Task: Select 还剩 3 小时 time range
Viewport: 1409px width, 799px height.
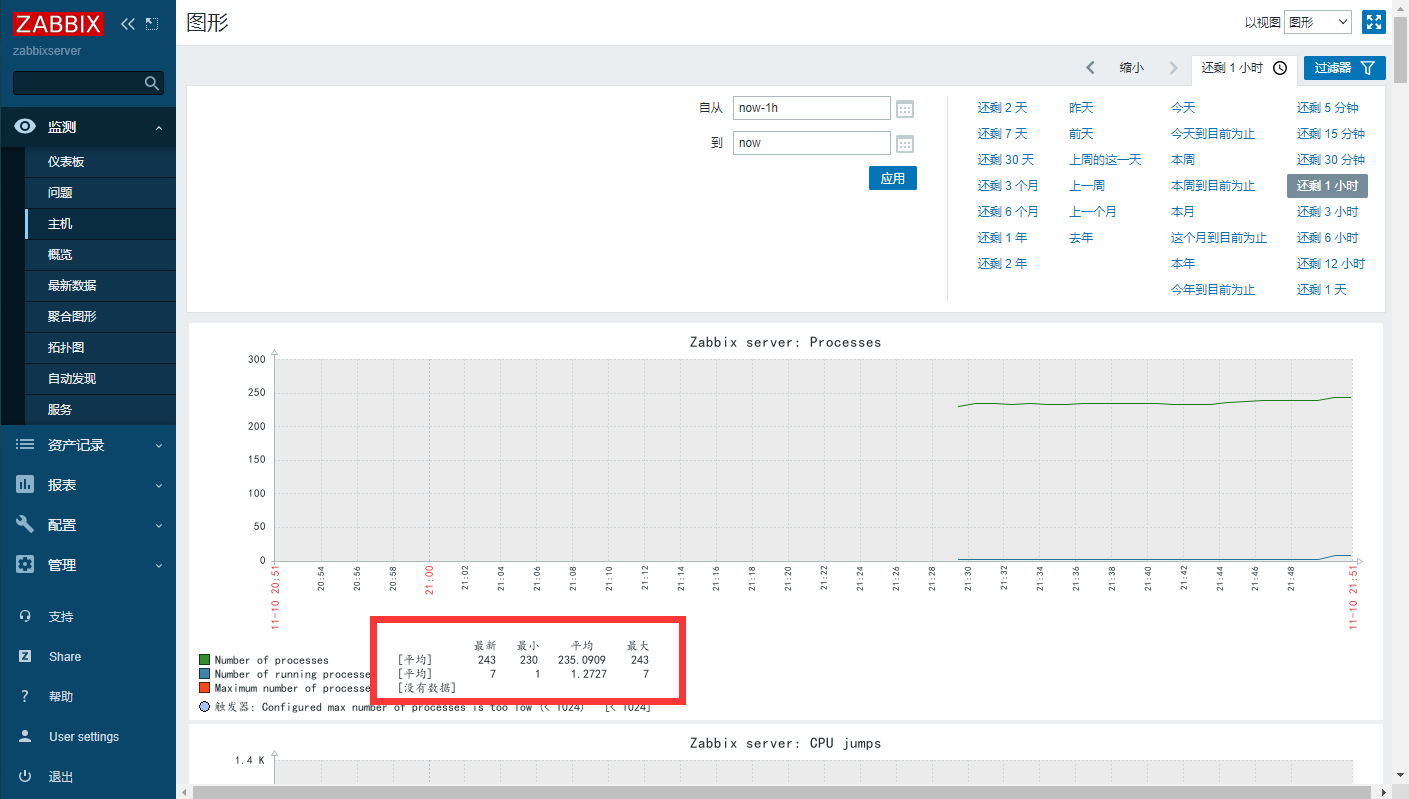Action: coord(1327,212)
